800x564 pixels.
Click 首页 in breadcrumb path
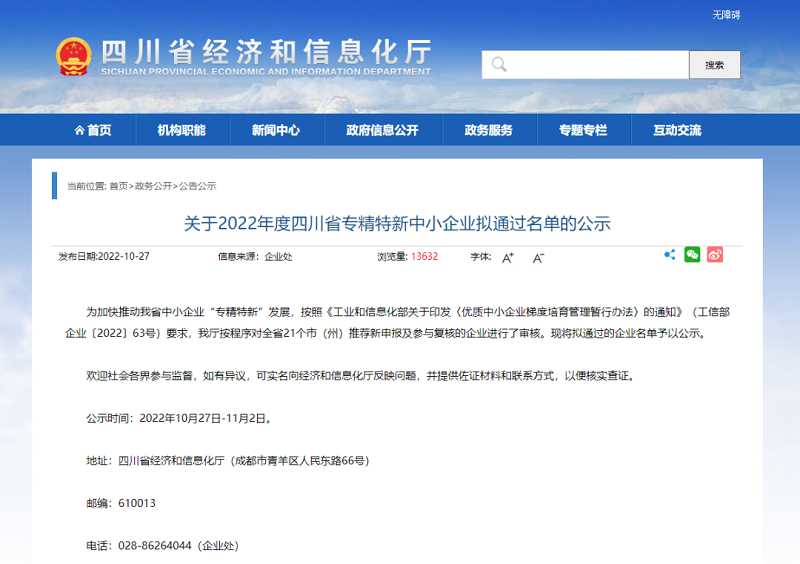pos(119,186)
